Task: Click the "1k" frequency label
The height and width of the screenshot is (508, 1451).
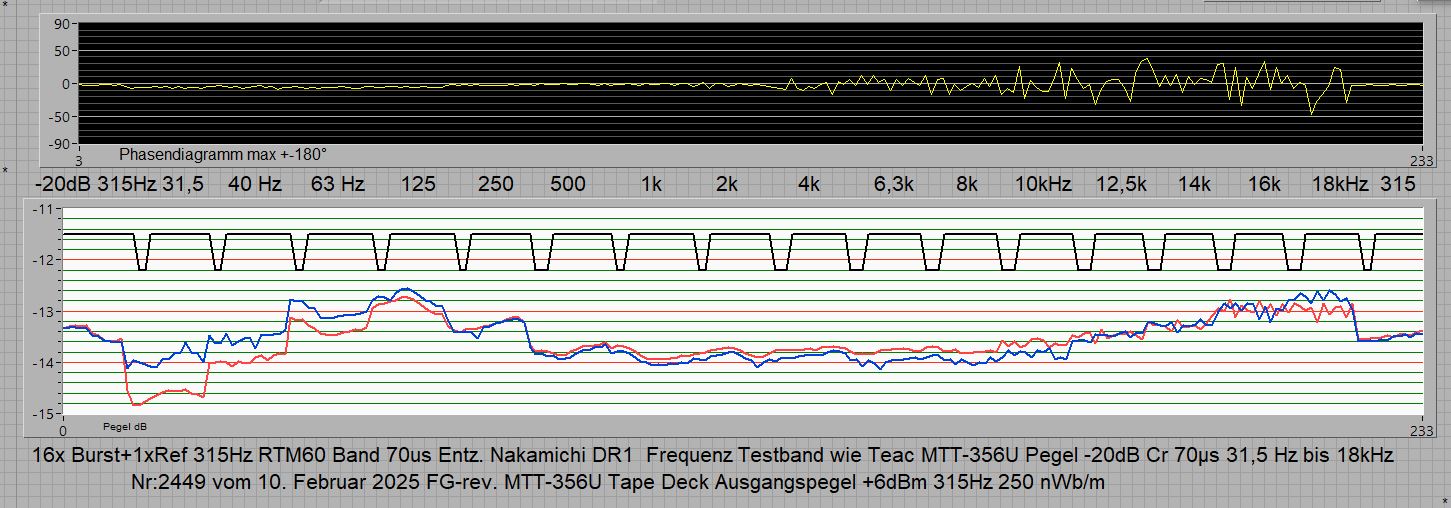Action: 651,184
